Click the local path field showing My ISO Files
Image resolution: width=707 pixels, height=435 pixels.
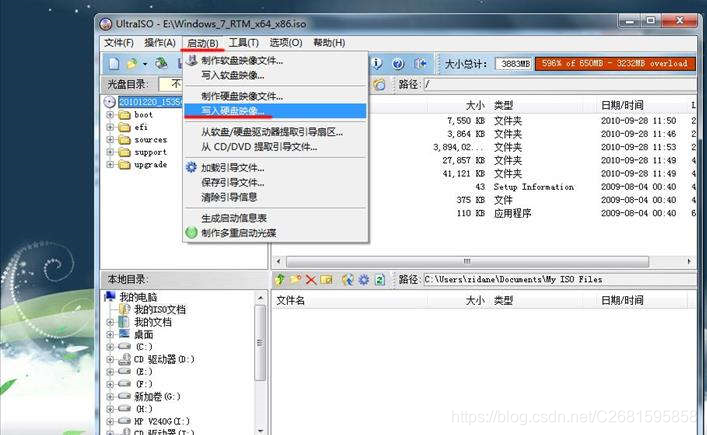pos(560,279)
